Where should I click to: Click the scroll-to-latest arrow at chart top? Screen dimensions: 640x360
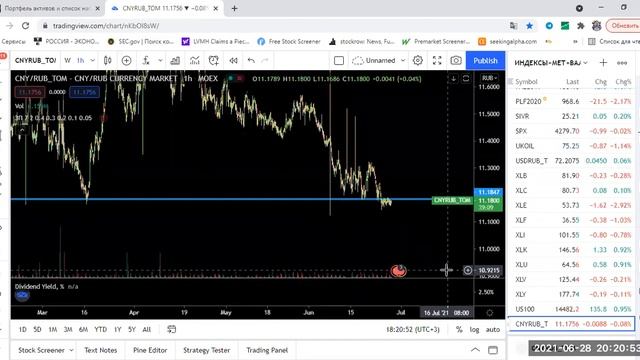click(x=453, y=78)
